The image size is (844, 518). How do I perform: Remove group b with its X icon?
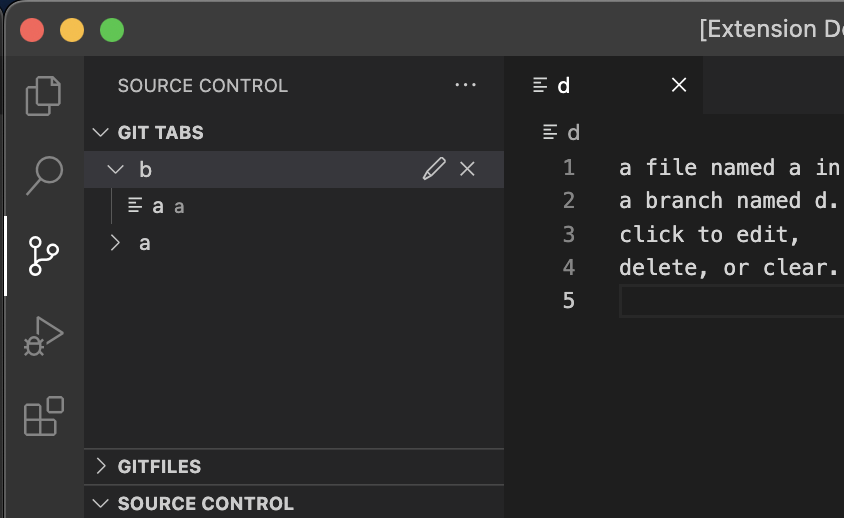pos(467,169)
